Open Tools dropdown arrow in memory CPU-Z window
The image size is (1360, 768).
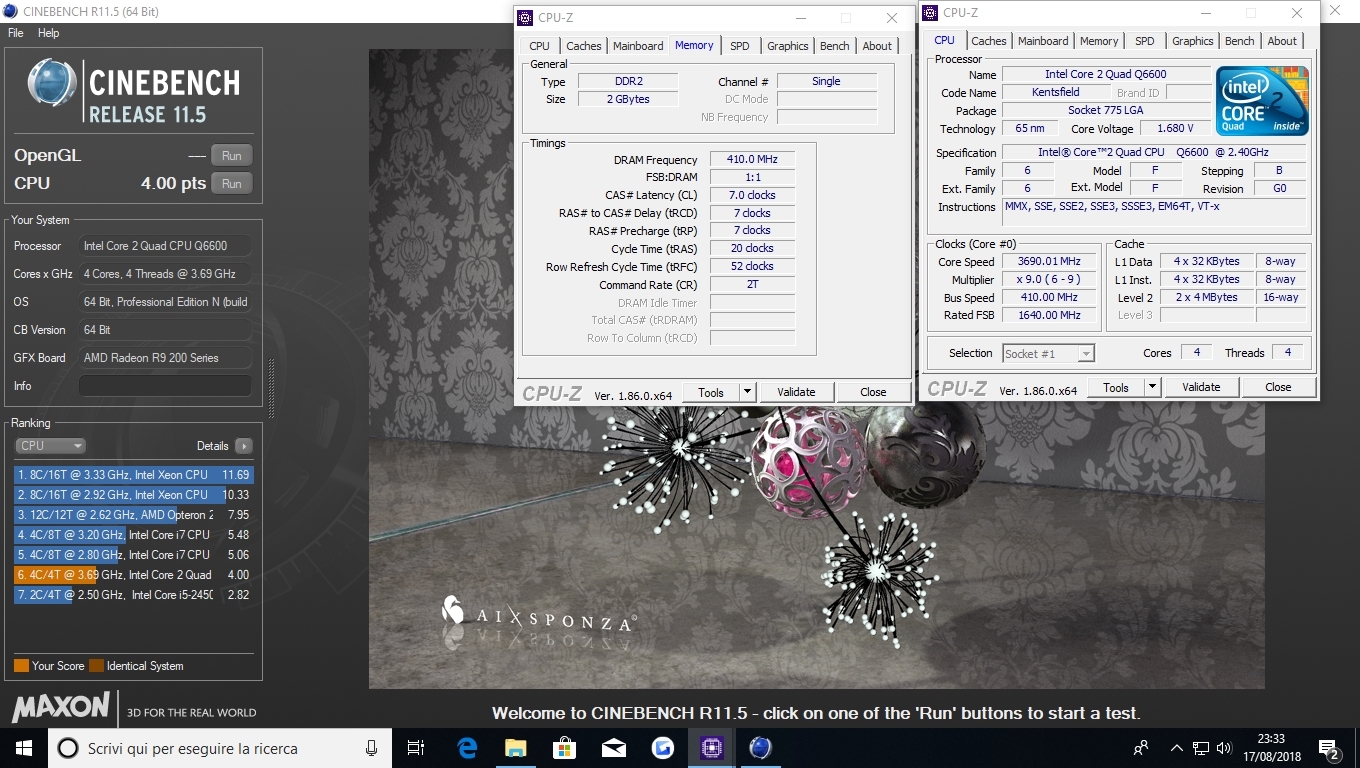tap(748, 392)
